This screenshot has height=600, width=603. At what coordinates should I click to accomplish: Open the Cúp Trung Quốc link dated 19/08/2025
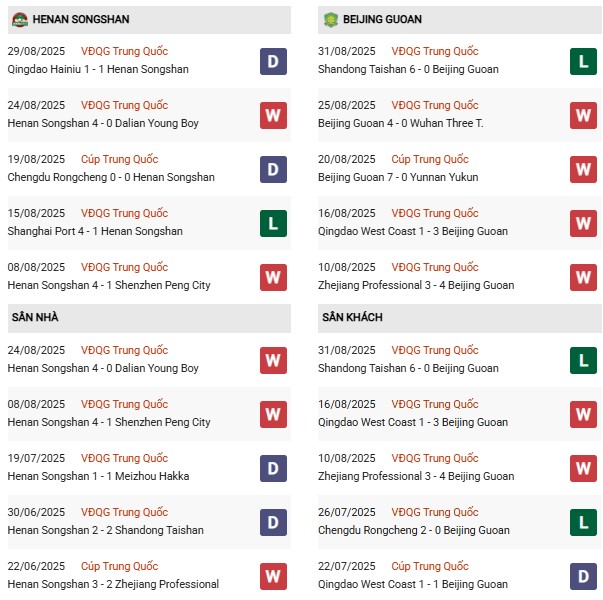(x=120, y=159)
